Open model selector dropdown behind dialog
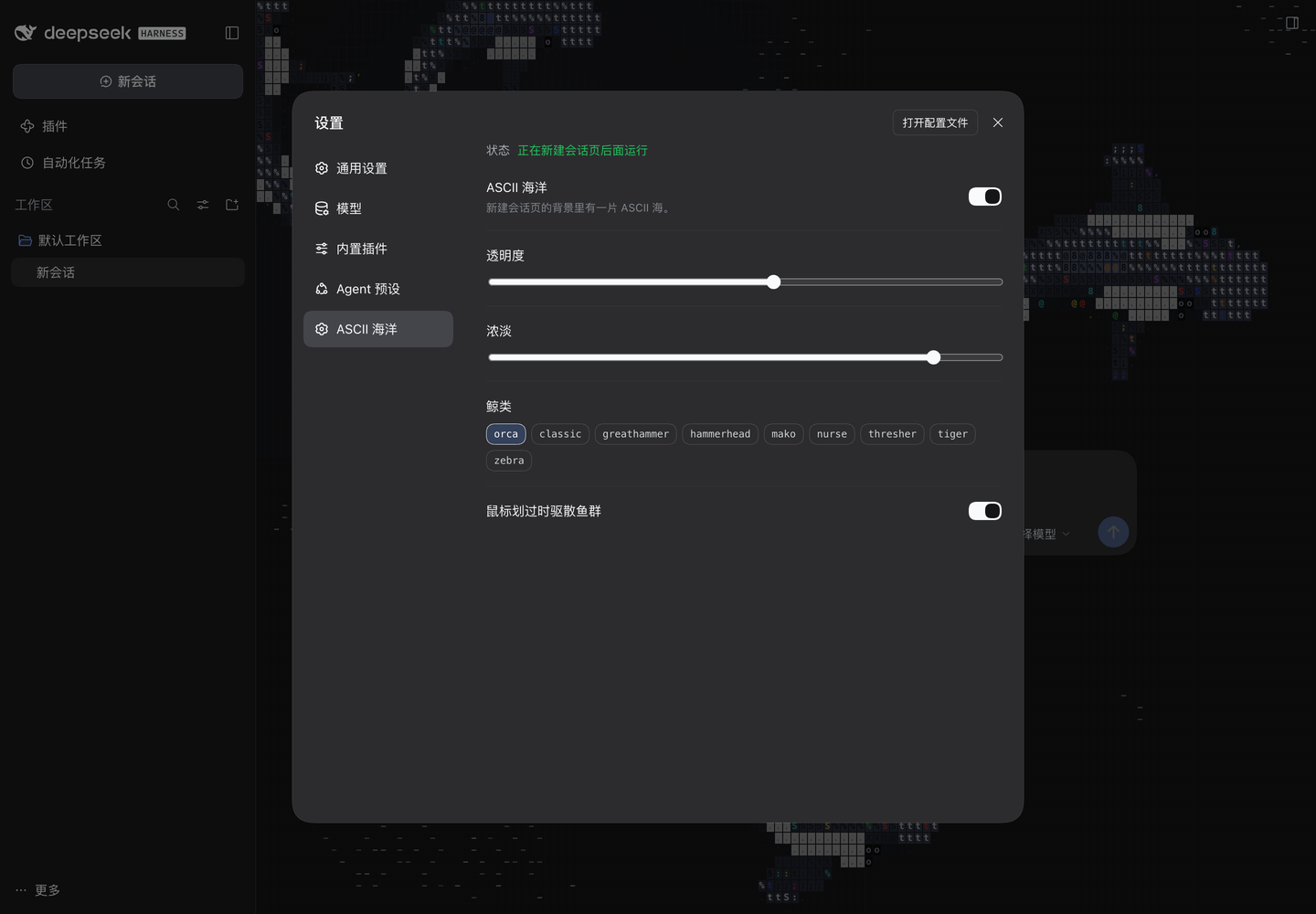 pyautogui.click(x=1046, y=534)
